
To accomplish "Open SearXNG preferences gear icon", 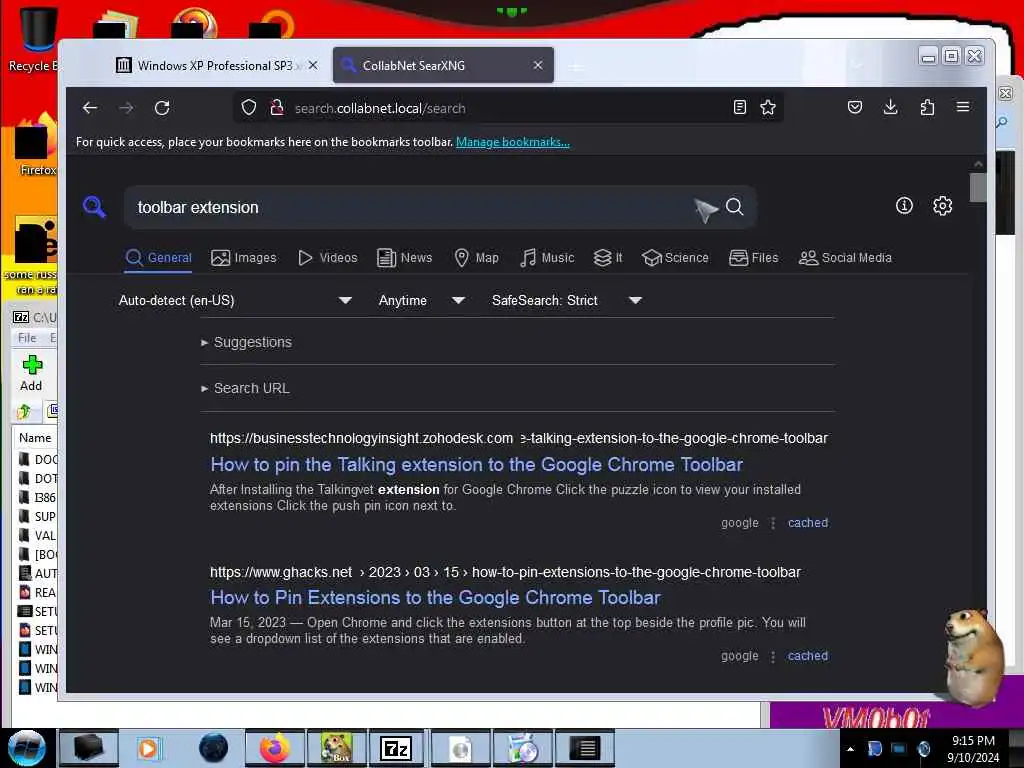I will (x=942, y=206).
